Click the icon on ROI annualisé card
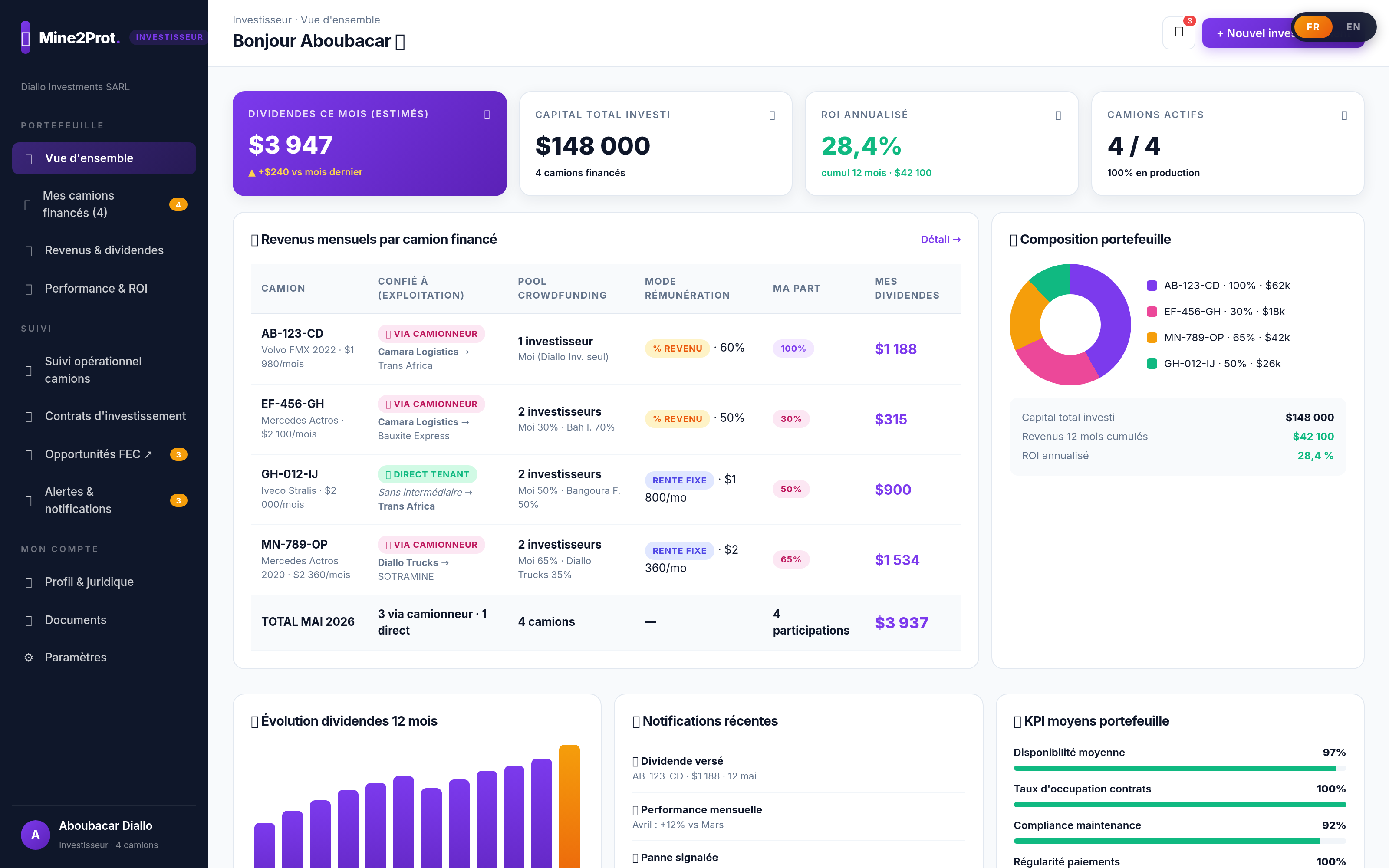The width and height of the screenshot is (1389, 868). pyautogui.click(x=1058, y=115)
